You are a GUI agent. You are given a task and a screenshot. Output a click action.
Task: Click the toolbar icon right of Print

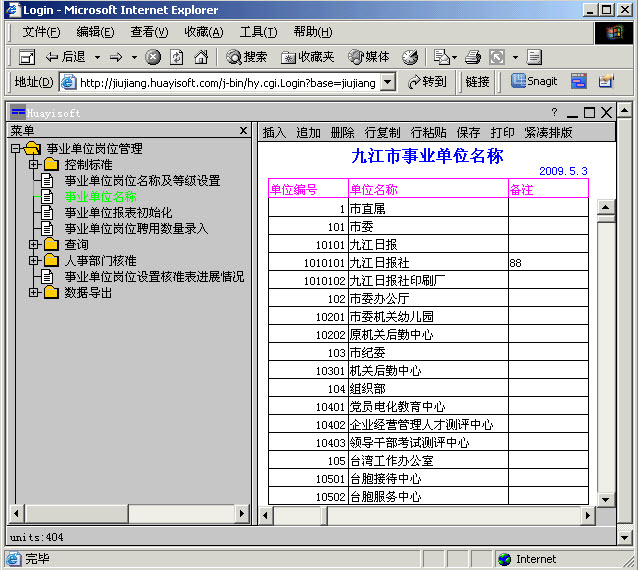pyautogui.click(x=497, y=57)
